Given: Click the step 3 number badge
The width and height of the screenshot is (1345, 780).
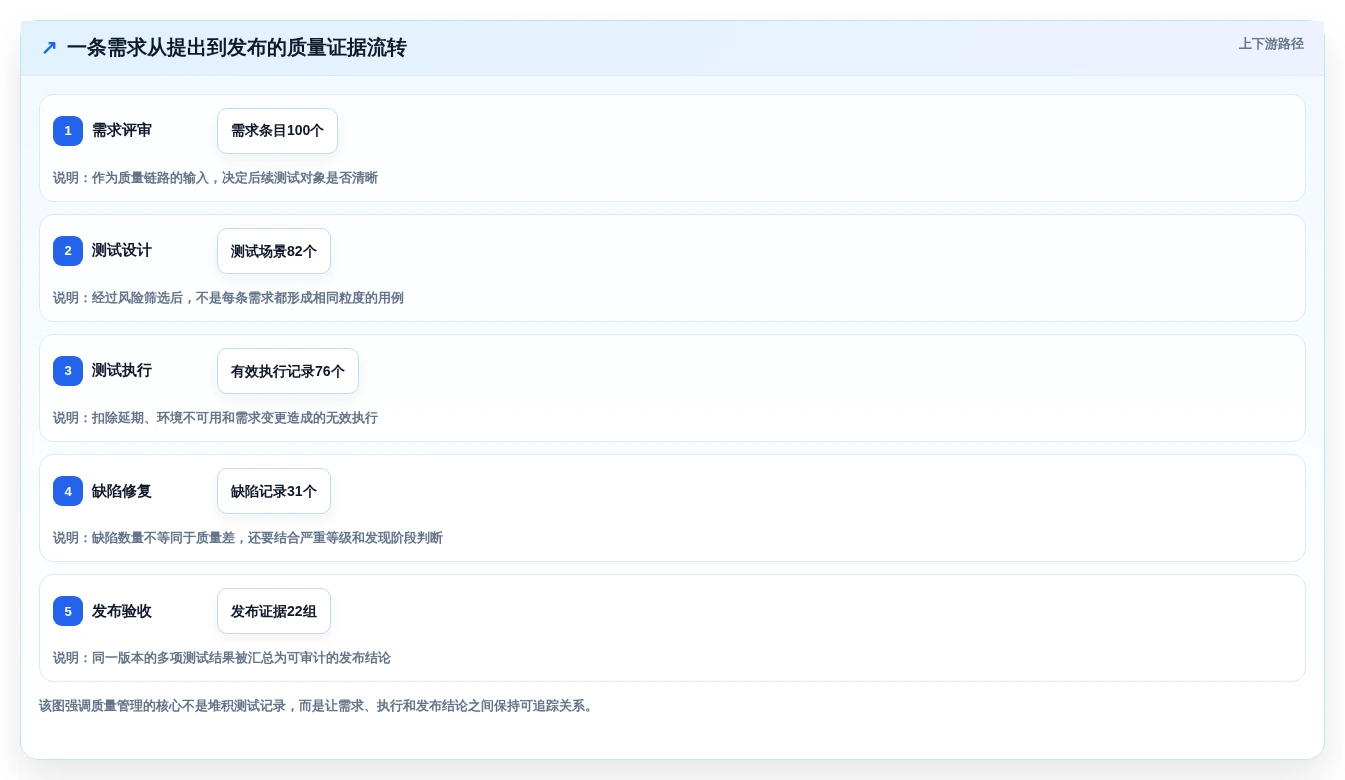Looking at the screenshot, I should point(68,371).
